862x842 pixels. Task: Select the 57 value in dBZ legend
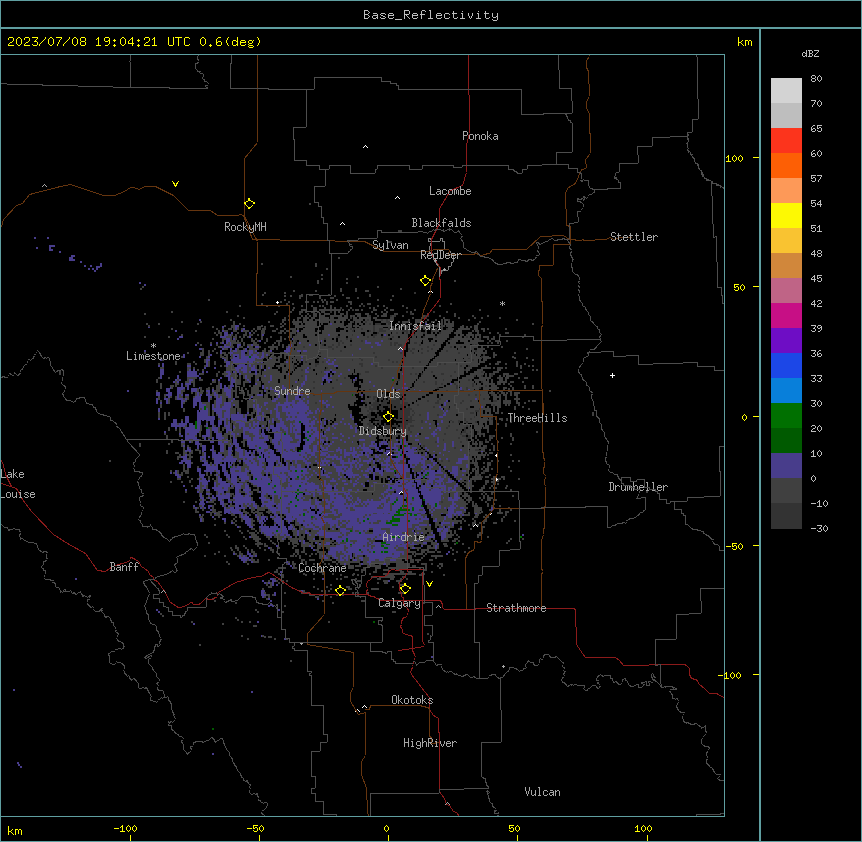(816, 179)
